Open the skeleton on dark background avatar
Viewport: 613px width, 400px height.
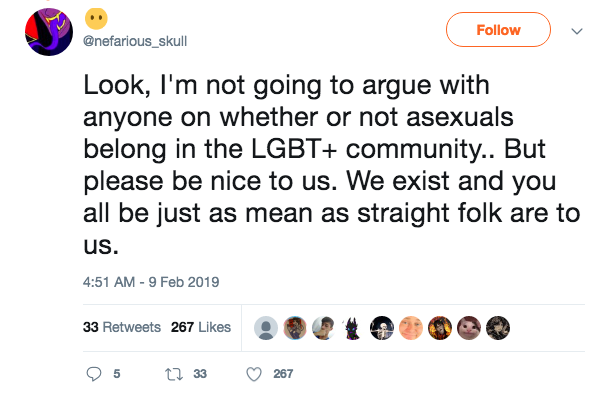[x=382, y=328]
